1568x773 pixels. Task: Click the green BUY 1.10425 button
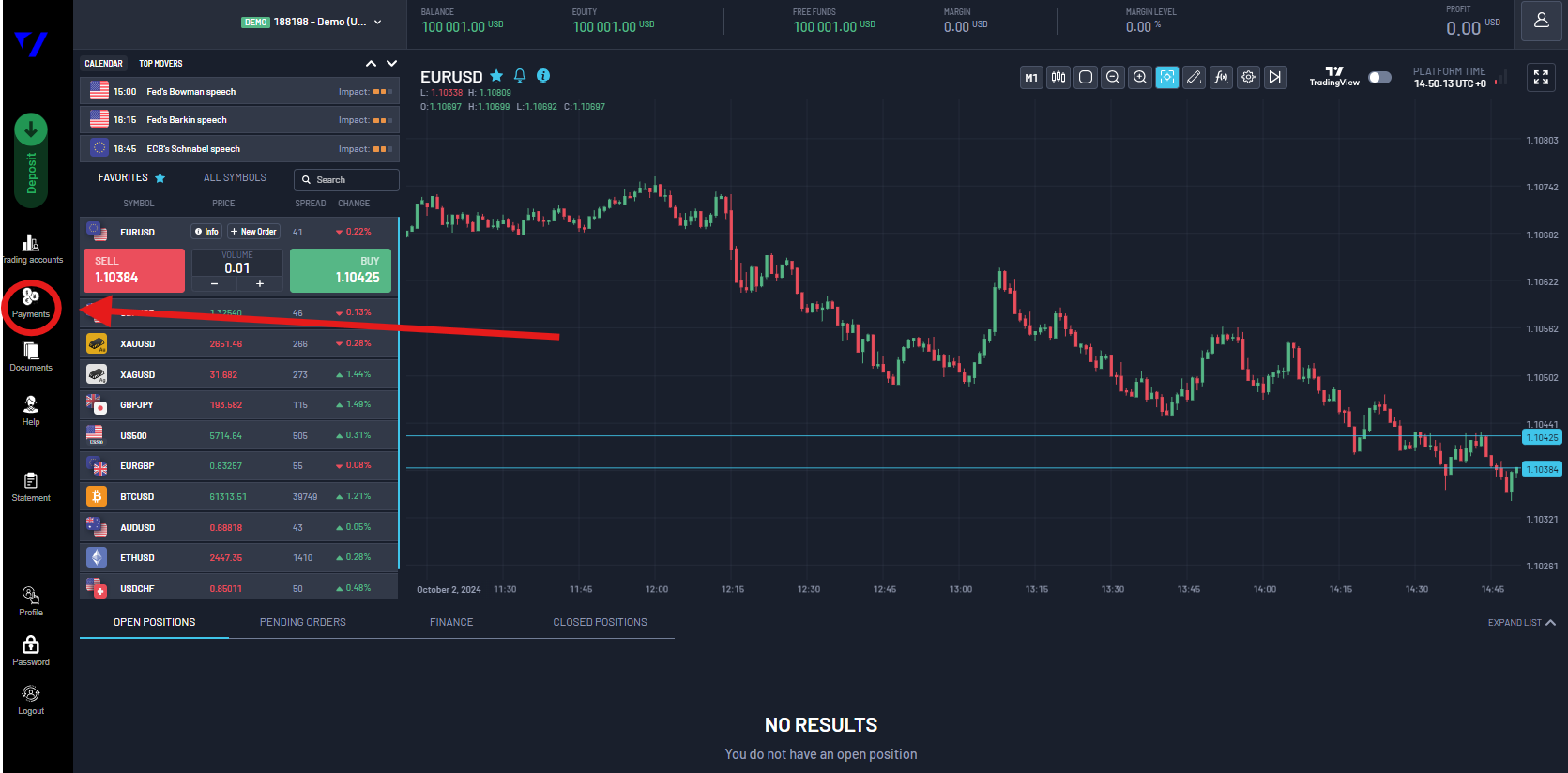pos(341,270)
